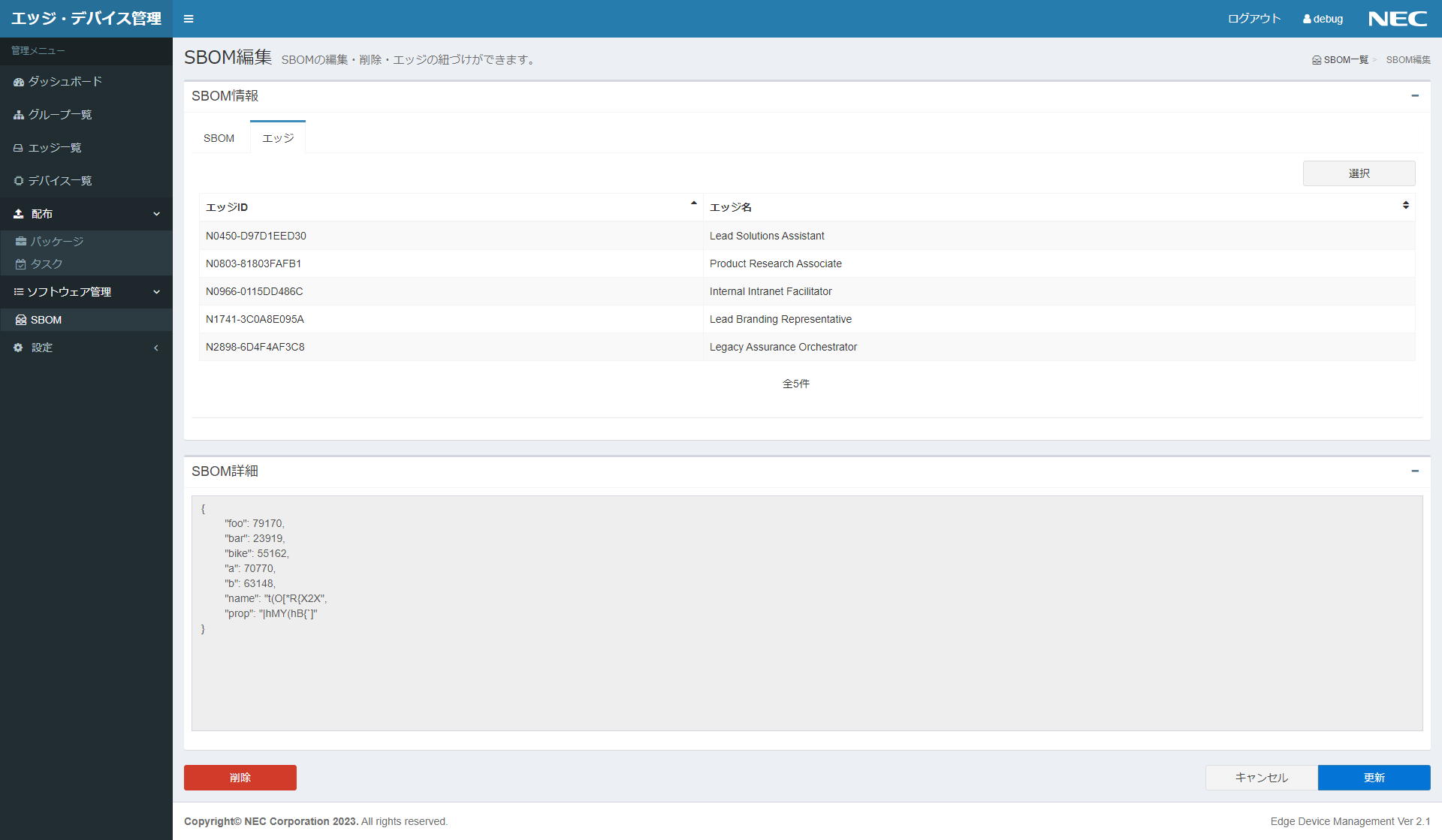
Task: Collapse the SBOM詳細 panel
Action: click(1415, 471)
